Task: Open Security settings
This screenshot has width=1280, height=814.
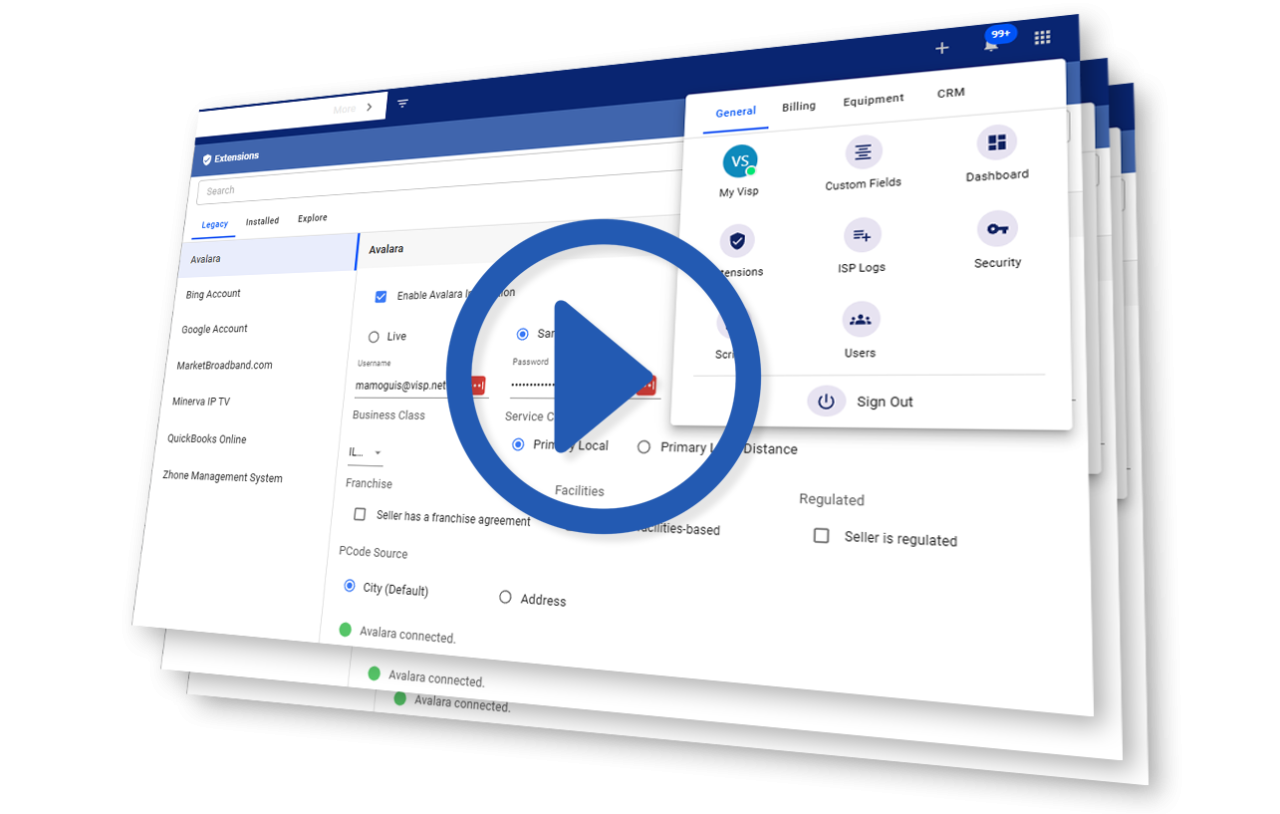Action: point(996,228)
